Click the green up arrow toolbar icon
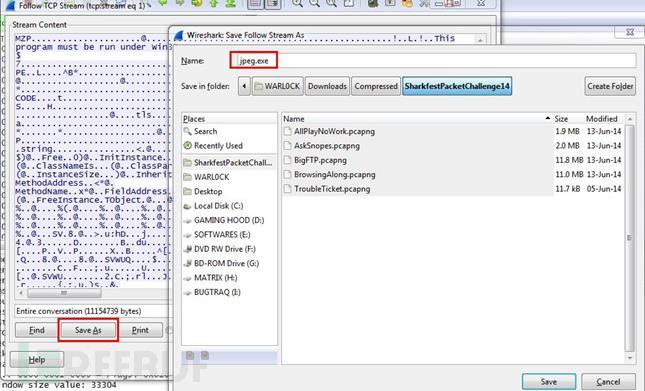645x391 pixels. (x=213, y=3)
